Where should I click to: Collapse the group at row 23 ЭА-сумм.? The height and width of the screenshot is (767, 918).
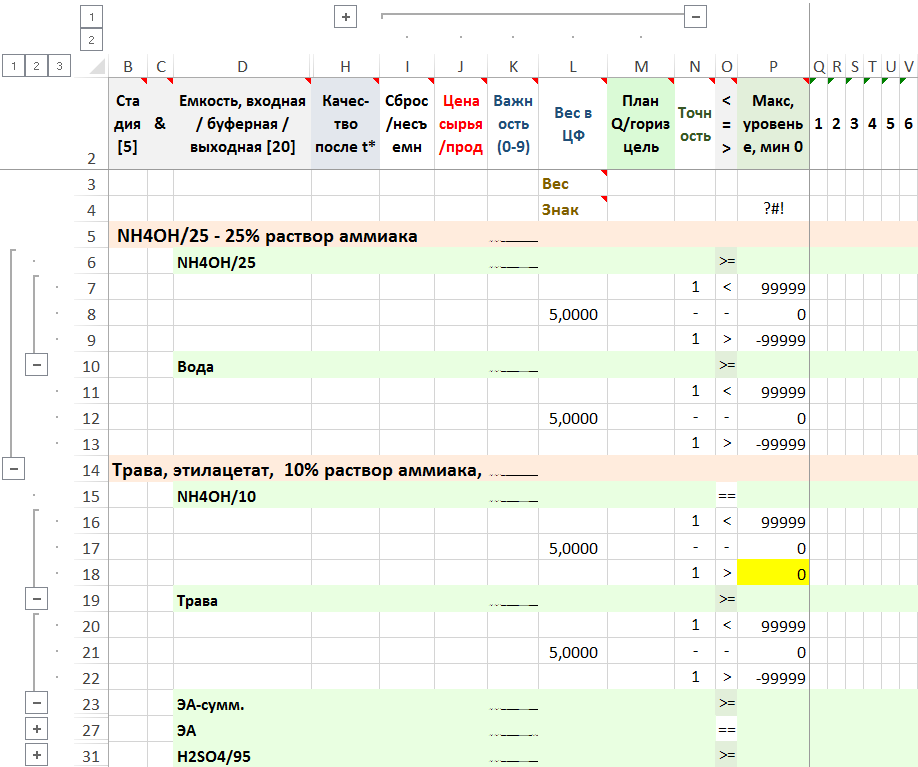click(x=37, y=704)
